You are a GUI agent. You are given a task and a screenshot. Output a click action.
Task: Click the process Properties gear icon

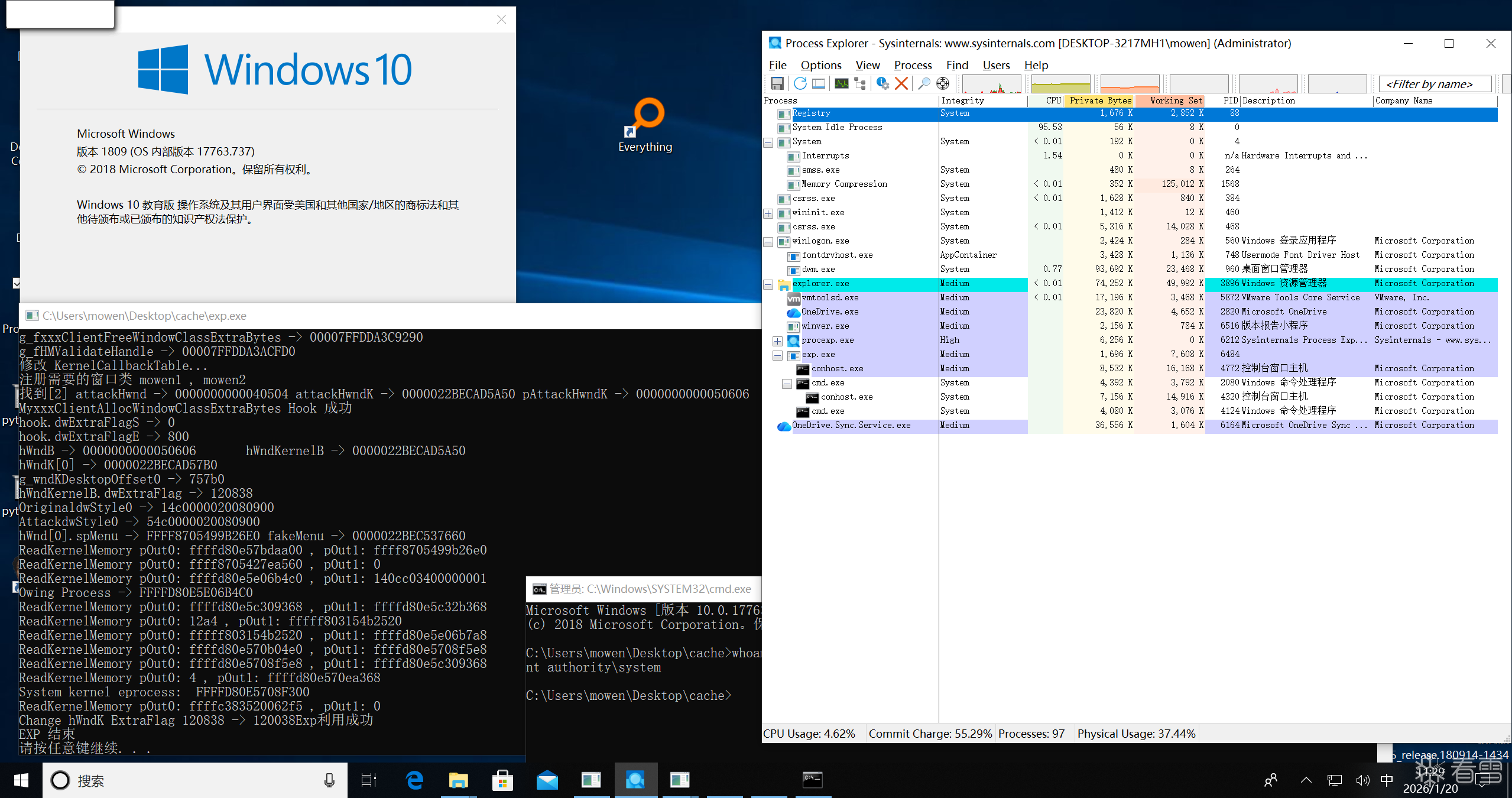(882, 83)
